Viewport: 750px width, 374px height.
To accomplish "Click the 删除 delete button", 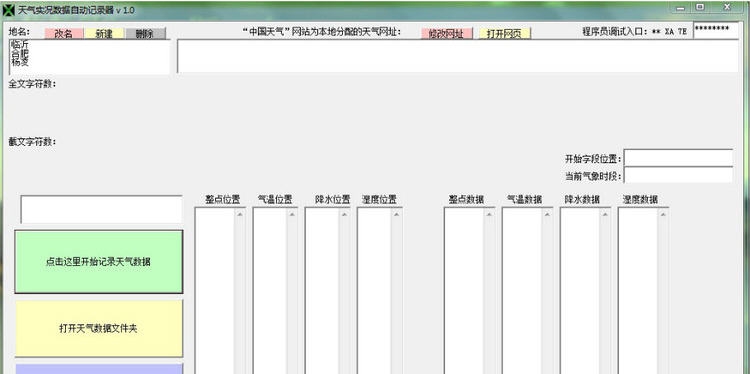I will point(145,33).
